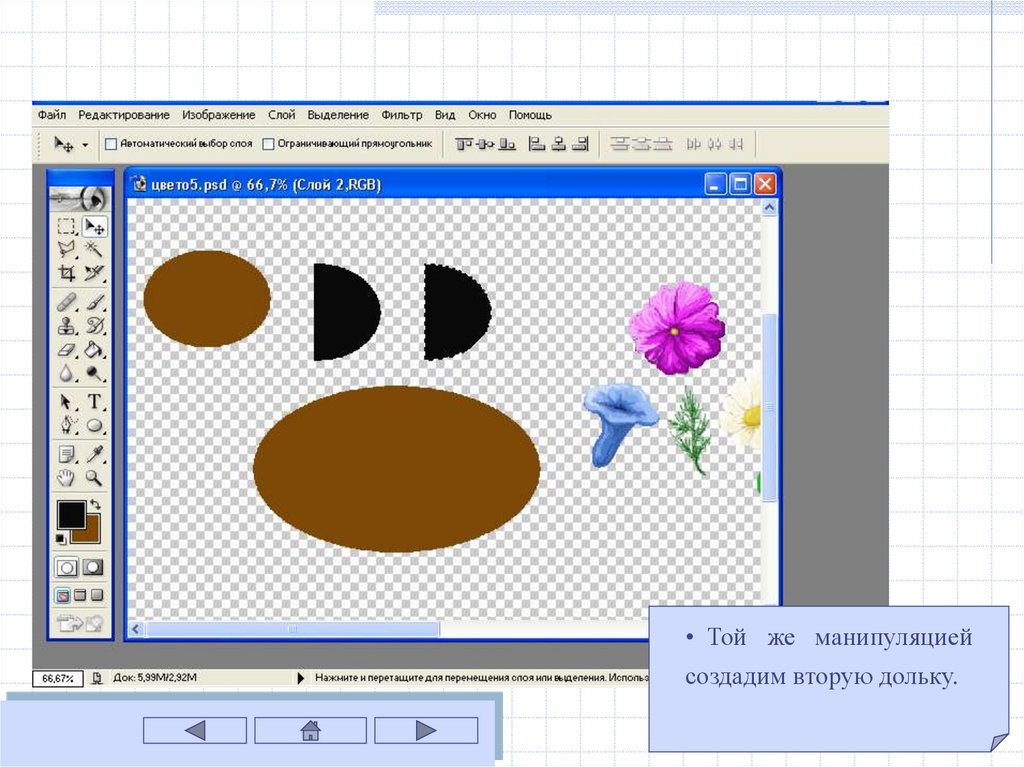Choose the Crop tool

(67, 272)
